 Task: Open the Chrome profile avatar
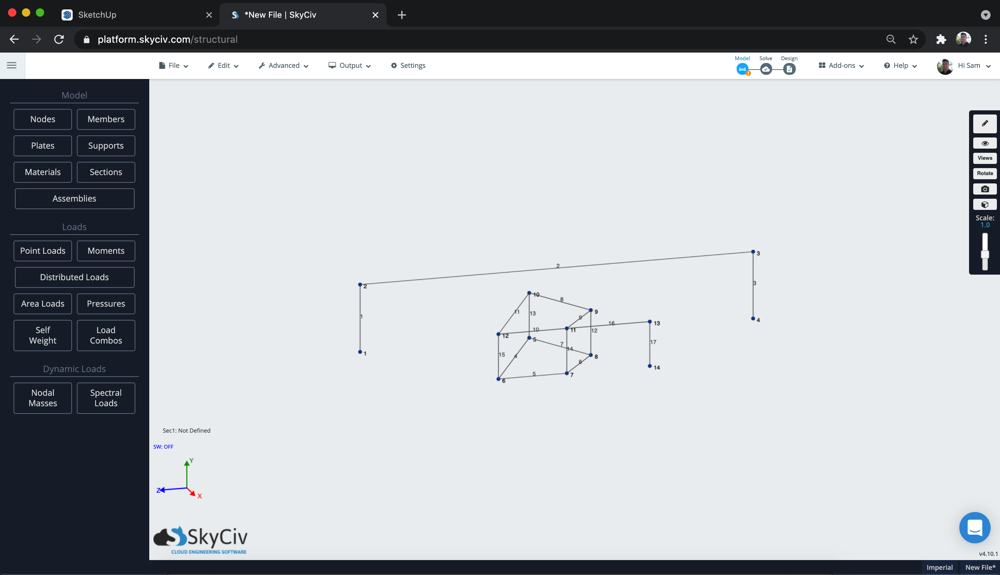963,40
